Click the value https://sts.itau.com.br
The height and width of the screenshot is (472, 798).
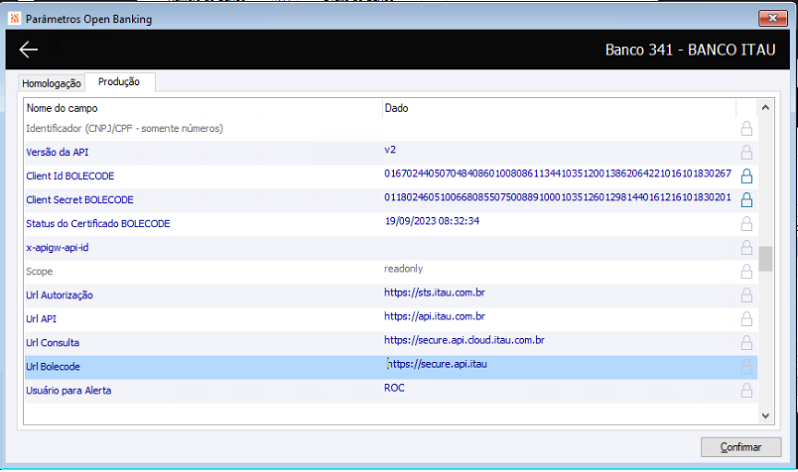[x=434, y=292]
